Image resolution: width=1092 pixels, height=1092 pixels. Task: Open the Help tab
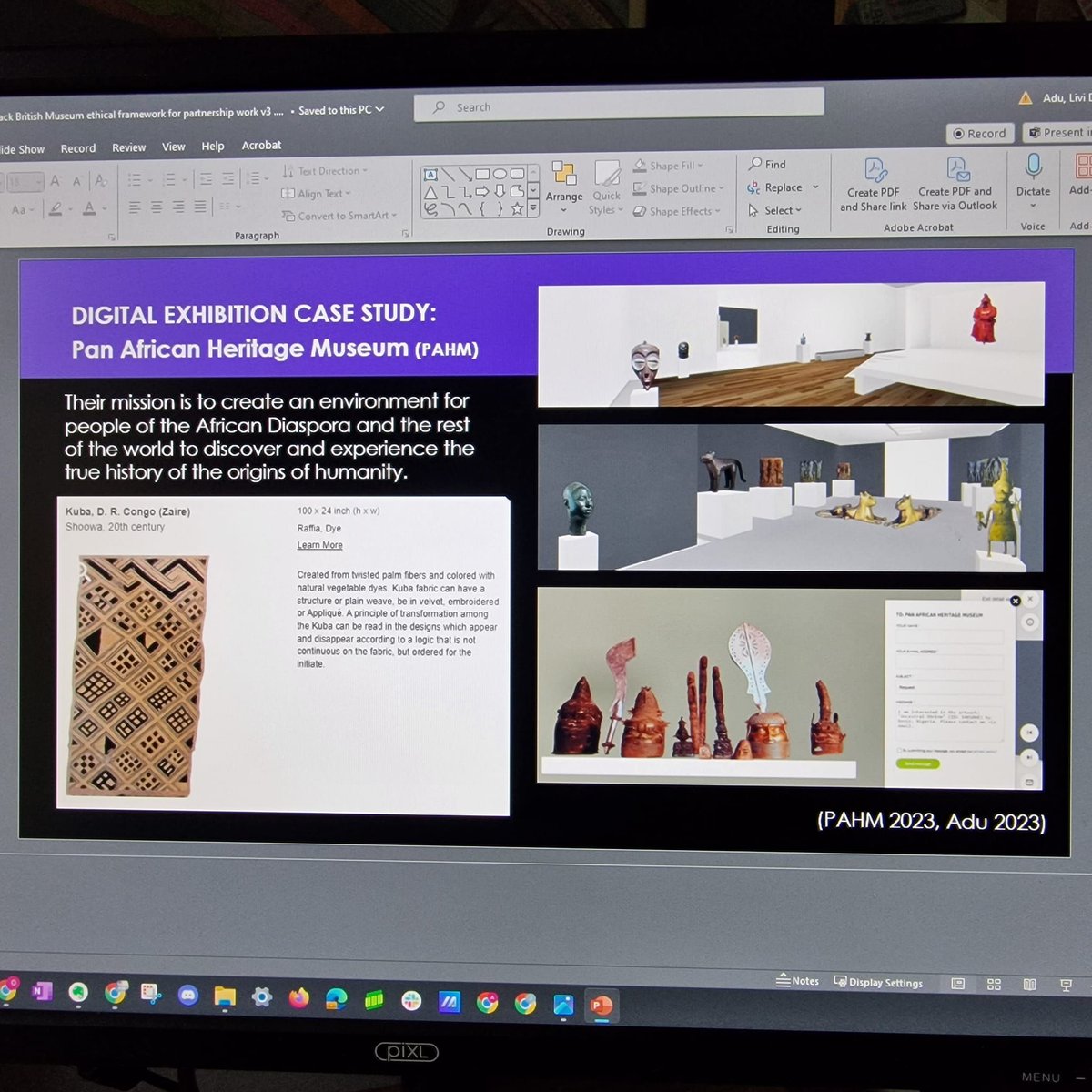click(213, 146)
